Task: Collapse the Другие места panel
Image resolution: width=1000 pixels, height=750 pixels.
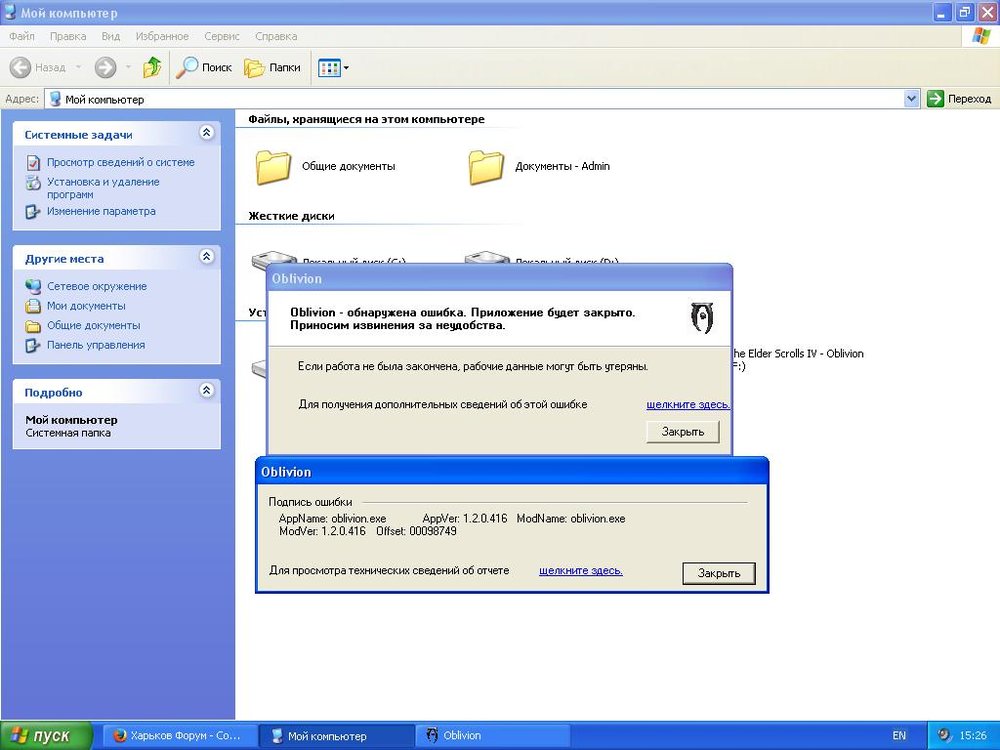Action: coord(206,256)
